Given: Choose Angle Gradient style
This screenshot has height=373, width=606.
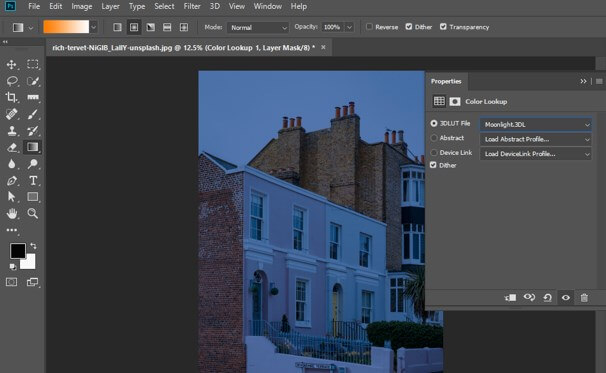Looking at the screenshot, I should click(150, 27).
